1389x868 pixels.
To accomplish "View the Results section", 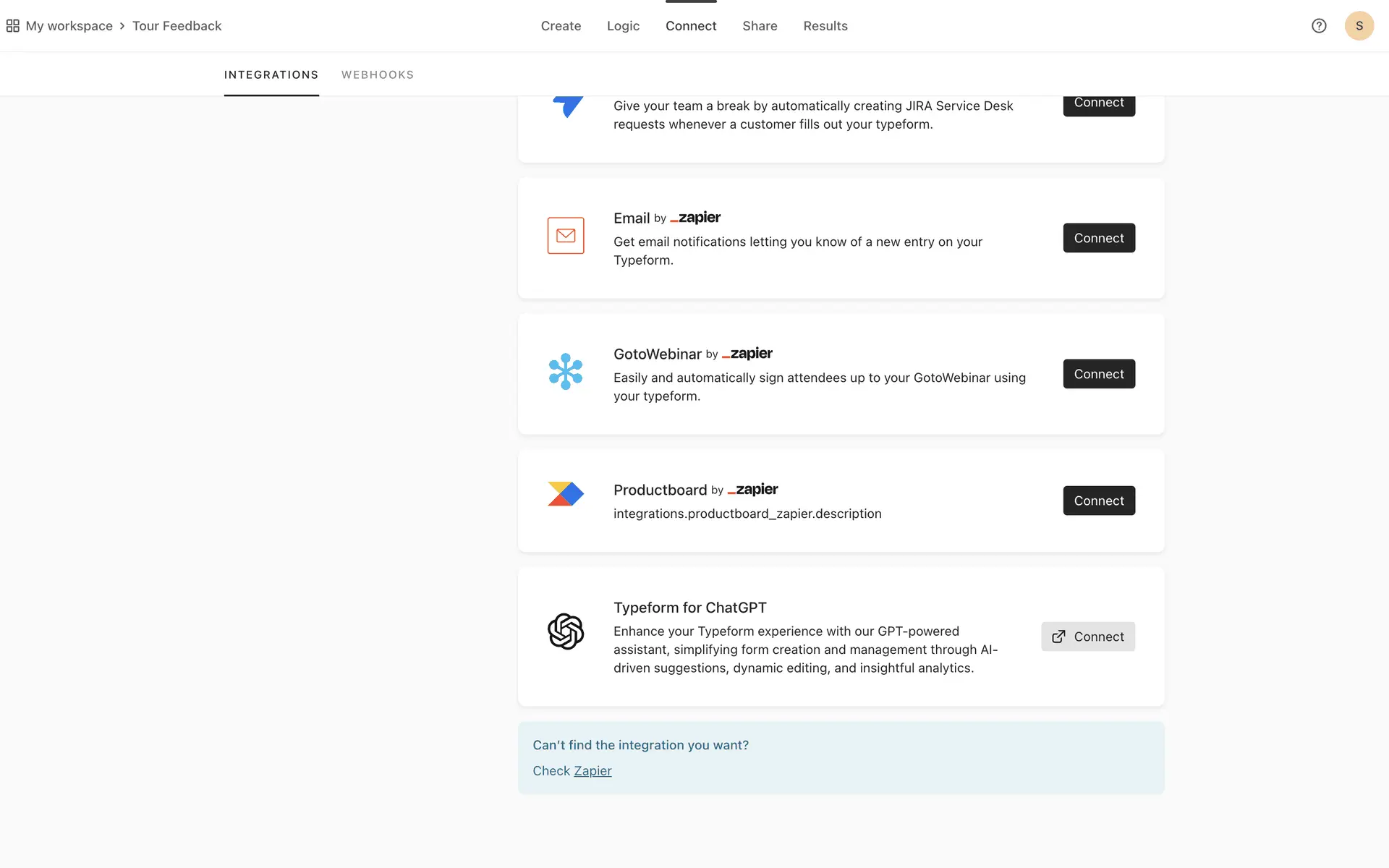I will point(825,26).
